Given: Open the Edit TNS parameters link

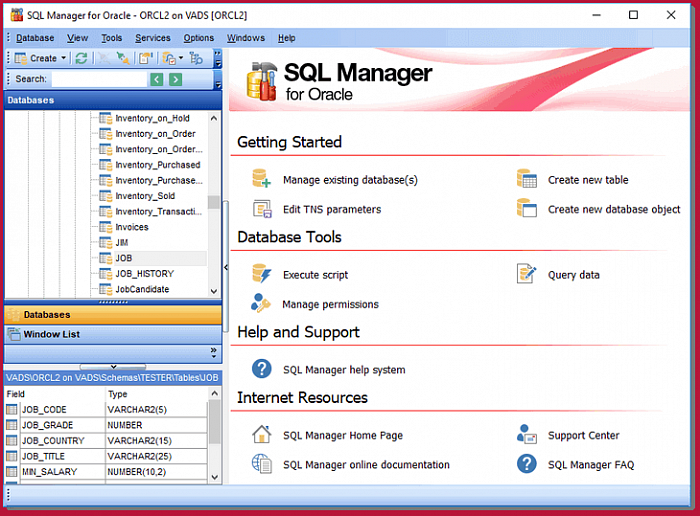Looking at the screenshot, I should click(x=332, y=209).
